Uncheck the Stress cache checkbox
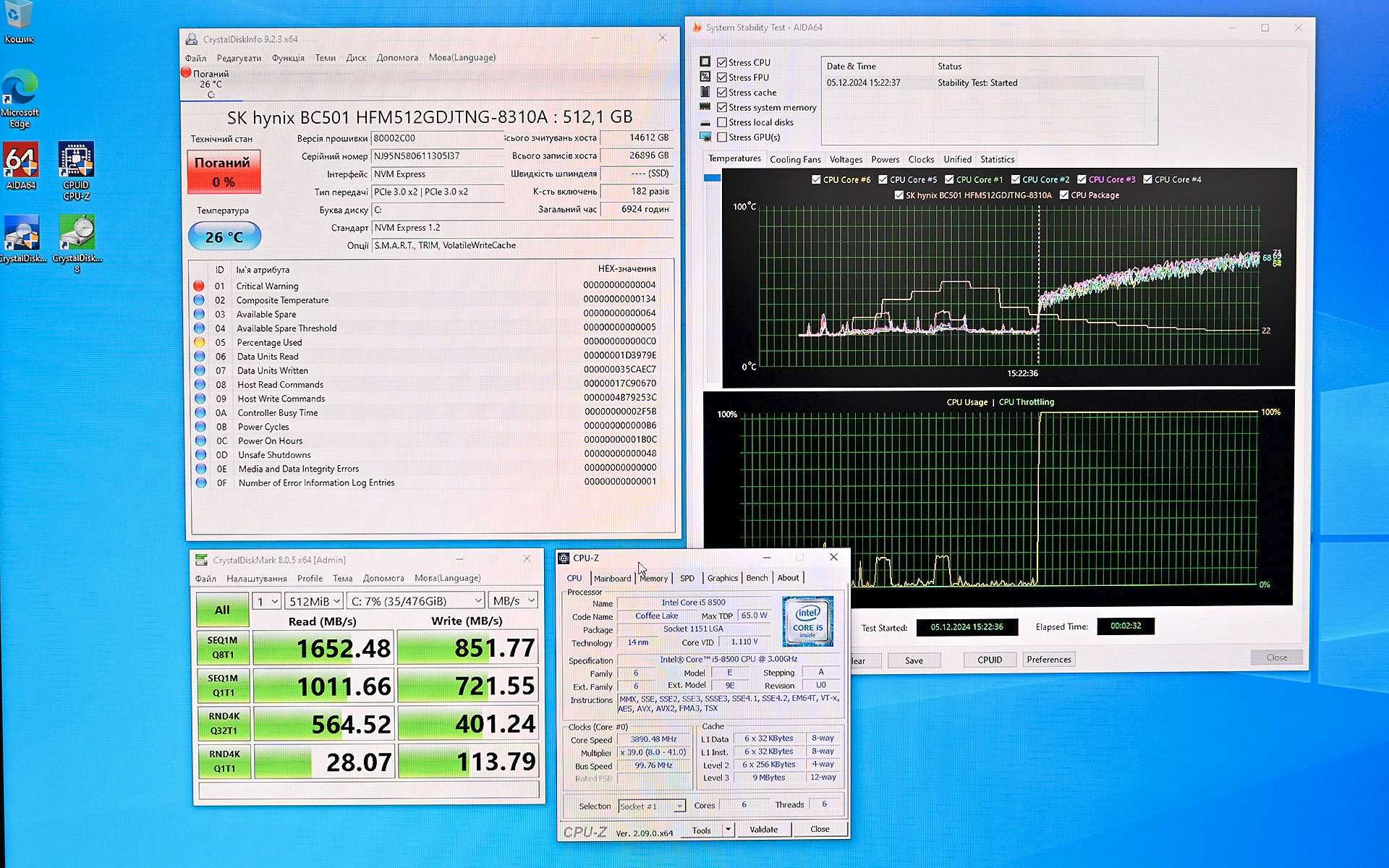The width and height of the screenshot is (1389, 868). tap(722, 93)
